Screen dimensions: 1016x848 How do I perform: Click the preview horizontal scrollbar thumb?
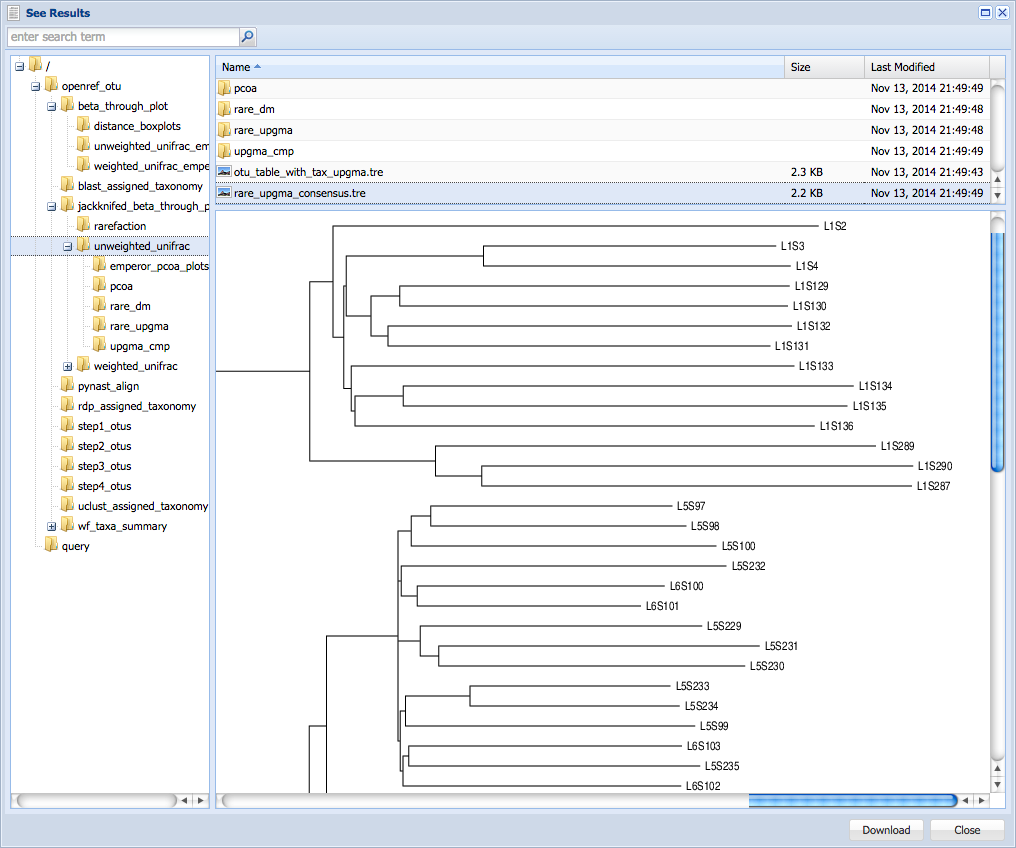tap(852, 801)
